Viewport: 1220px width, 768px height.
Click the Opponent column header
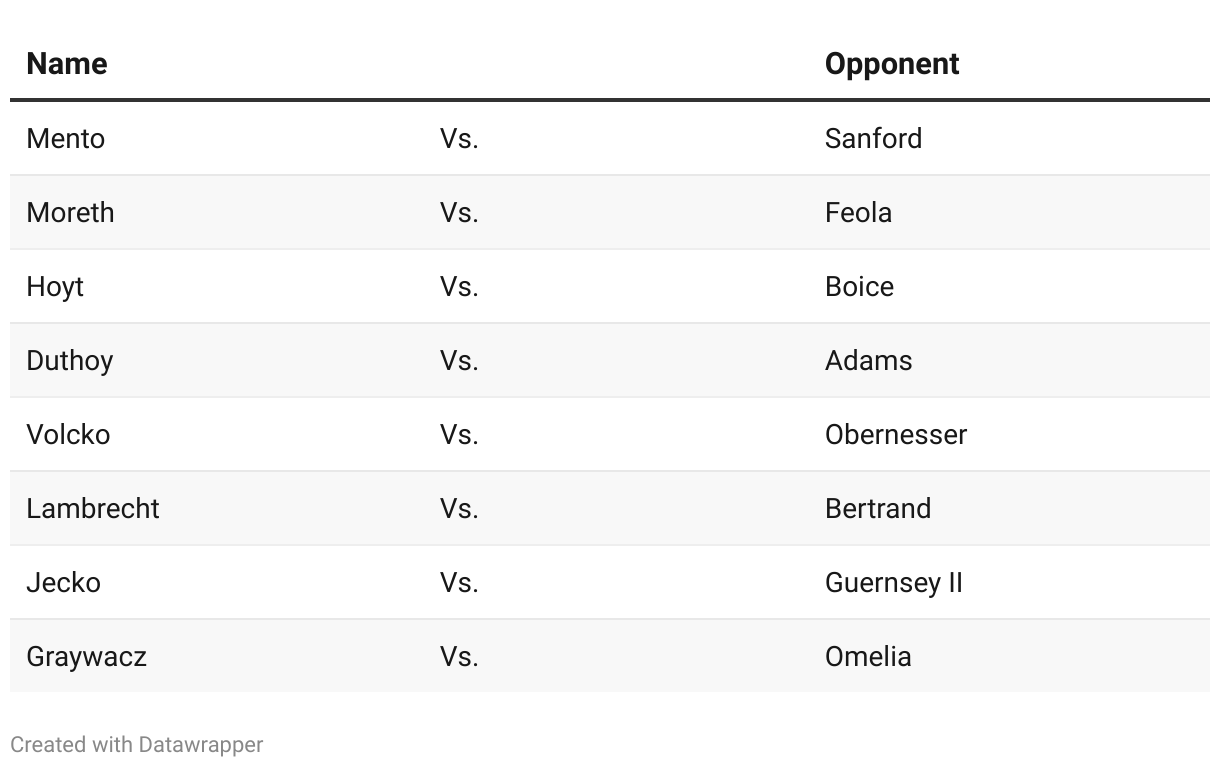pyautogui.click(x=891, y=64)
